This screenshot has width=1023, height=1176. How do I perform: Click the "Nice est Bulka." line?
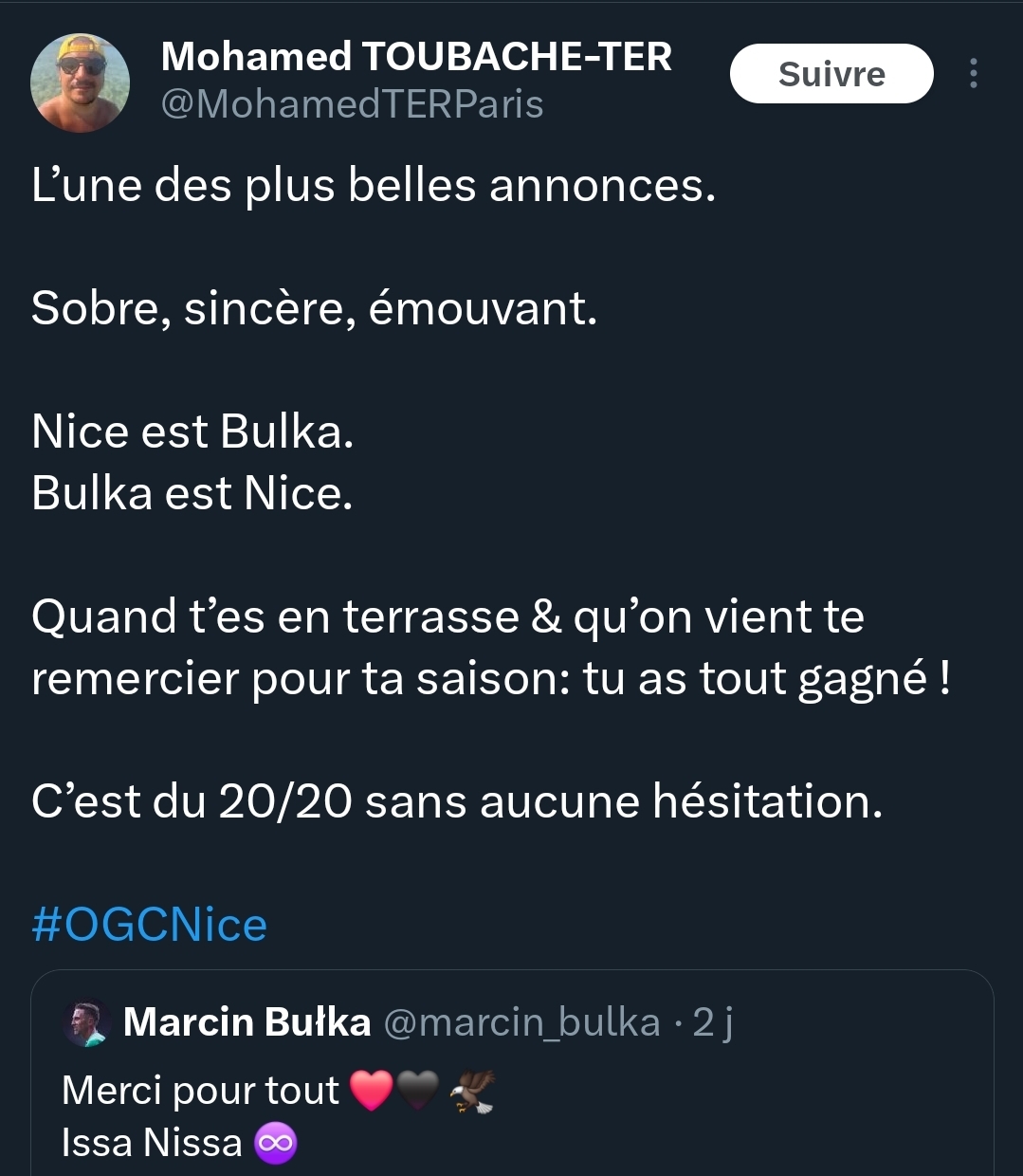click(192, 432)
